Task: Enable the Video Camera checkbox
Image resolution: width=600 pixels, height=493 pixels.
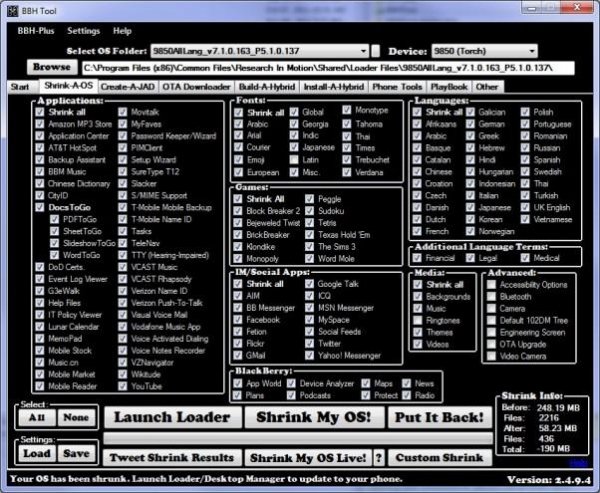Action: tap(491, 356)
